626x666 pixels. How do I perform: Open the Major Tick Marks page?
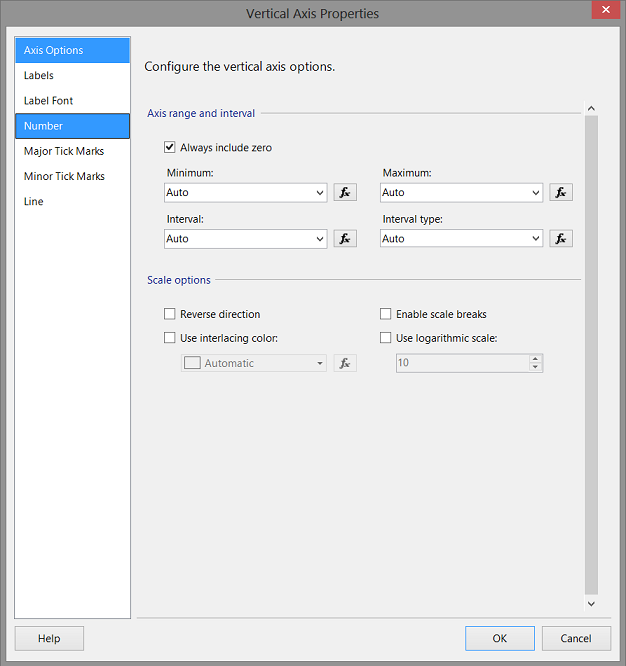coord(64,151)
